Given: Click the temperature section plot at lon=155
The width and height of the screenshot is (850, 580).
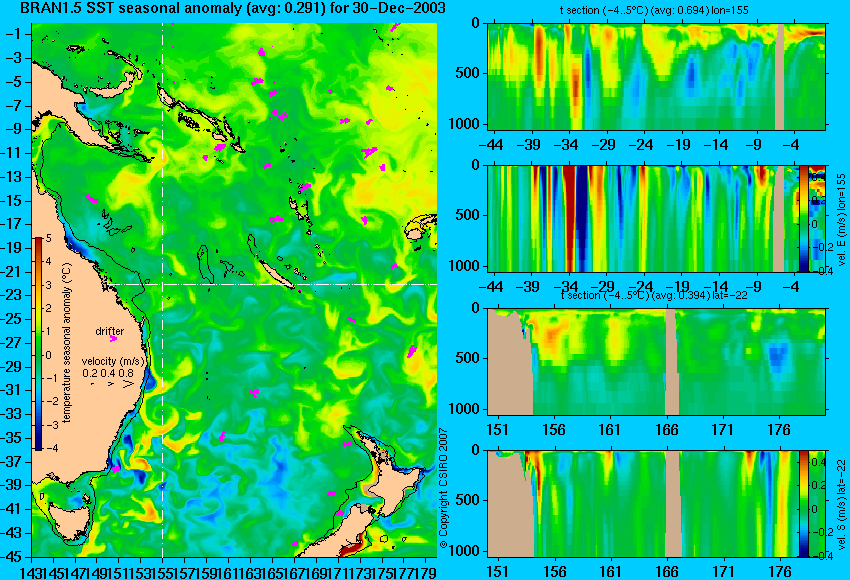Looking at the screenshot, I should pyautogui.click(x=656, y=76).
